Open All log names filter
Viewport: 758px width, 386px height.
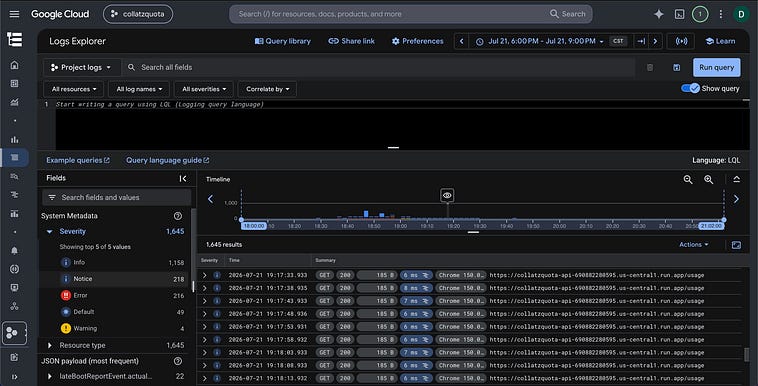[139, 89]
